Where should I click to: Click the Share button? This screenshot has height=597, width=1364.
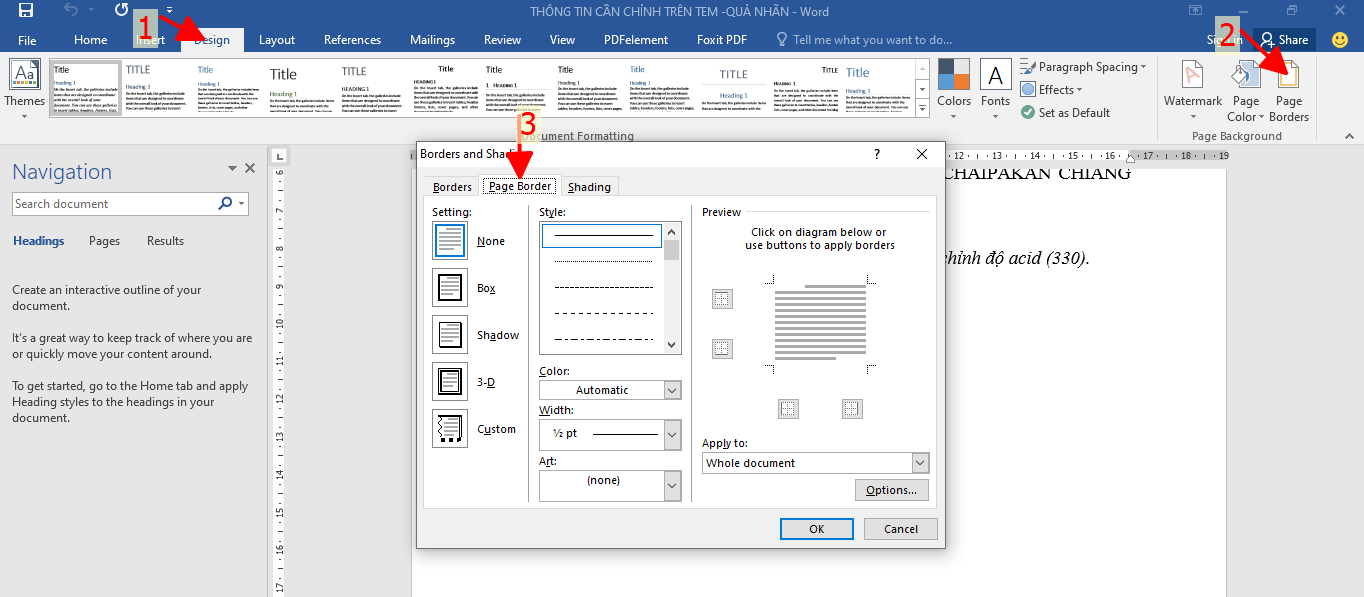pos(1284,40)
